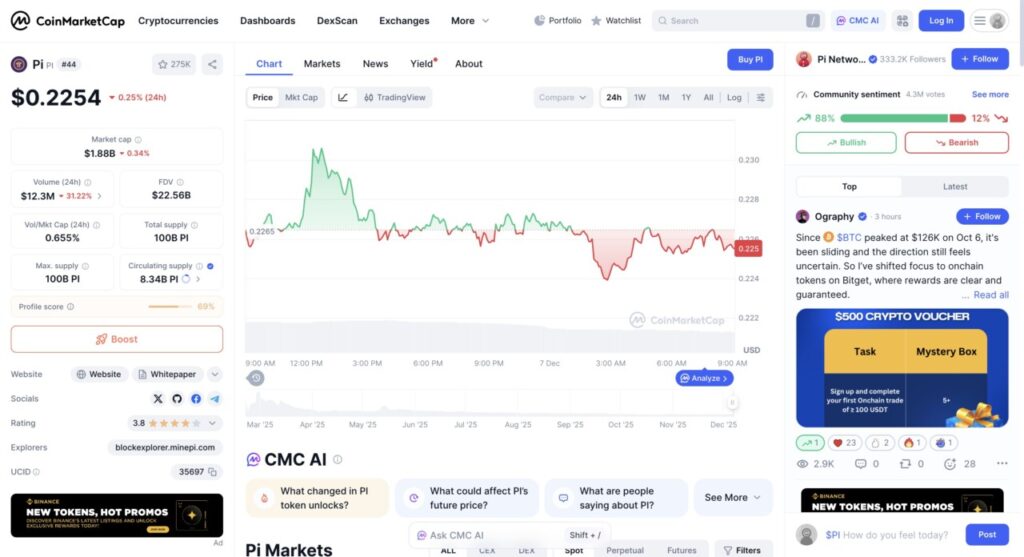Image resolution: width=1024 pixels, height=557 pixels.
Task: Switch the feed to Latest posts
Action: [x=955, y=187]
